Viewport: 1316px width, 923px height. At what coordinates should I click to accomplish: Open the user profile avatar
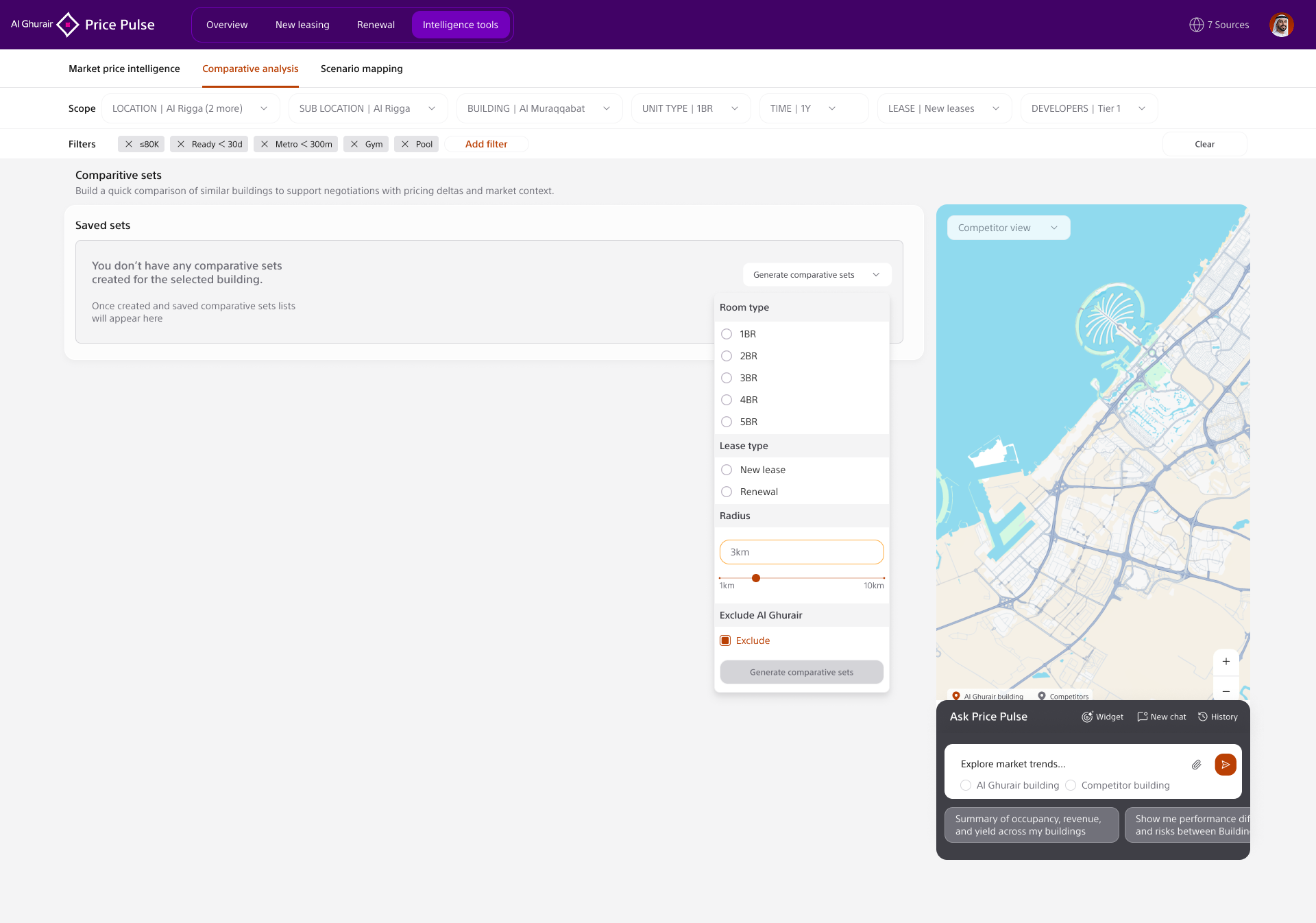click(x=1281, y=25)
